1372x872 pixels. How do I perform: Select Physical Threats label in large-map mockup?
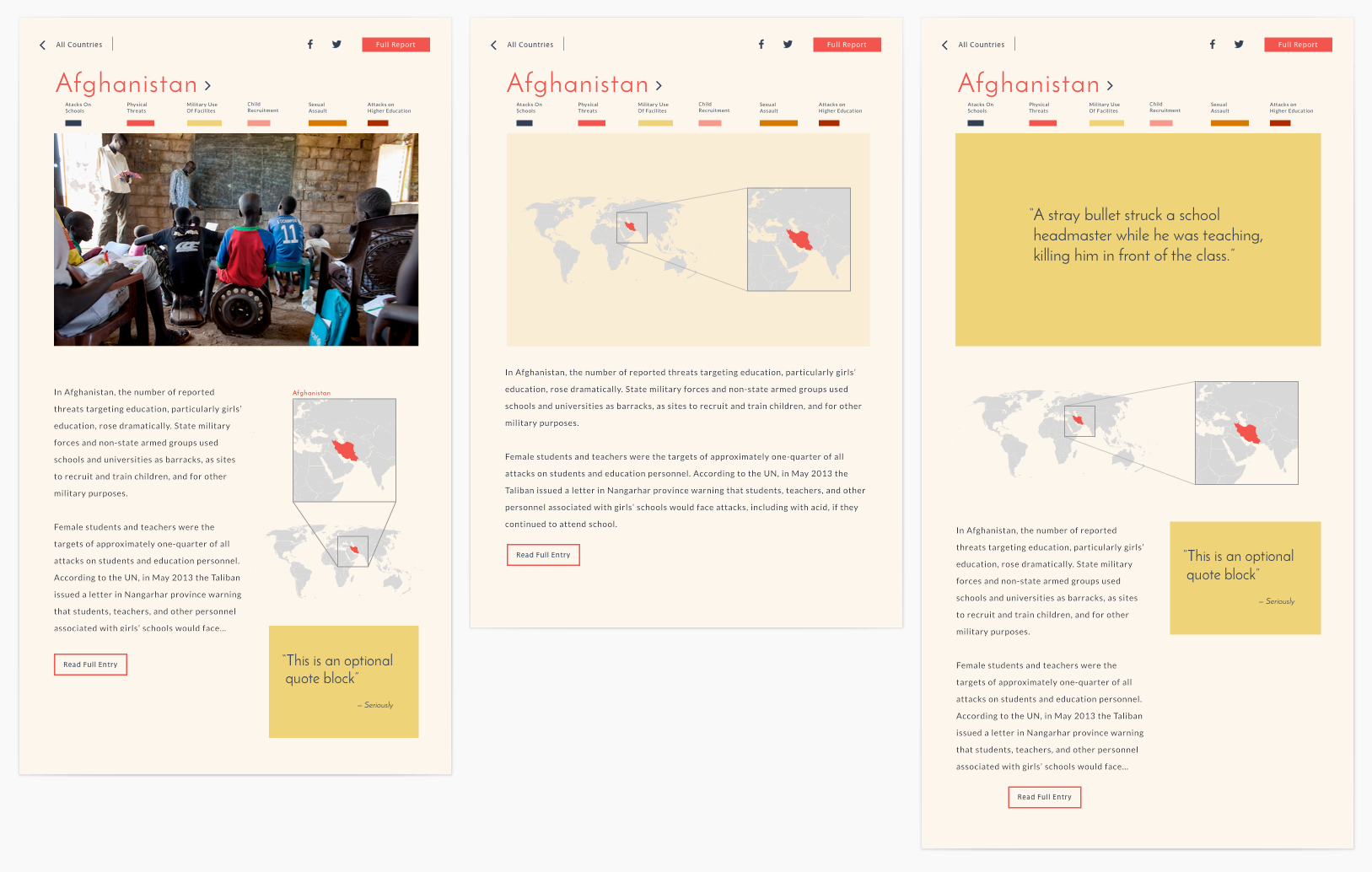(588, 108)
